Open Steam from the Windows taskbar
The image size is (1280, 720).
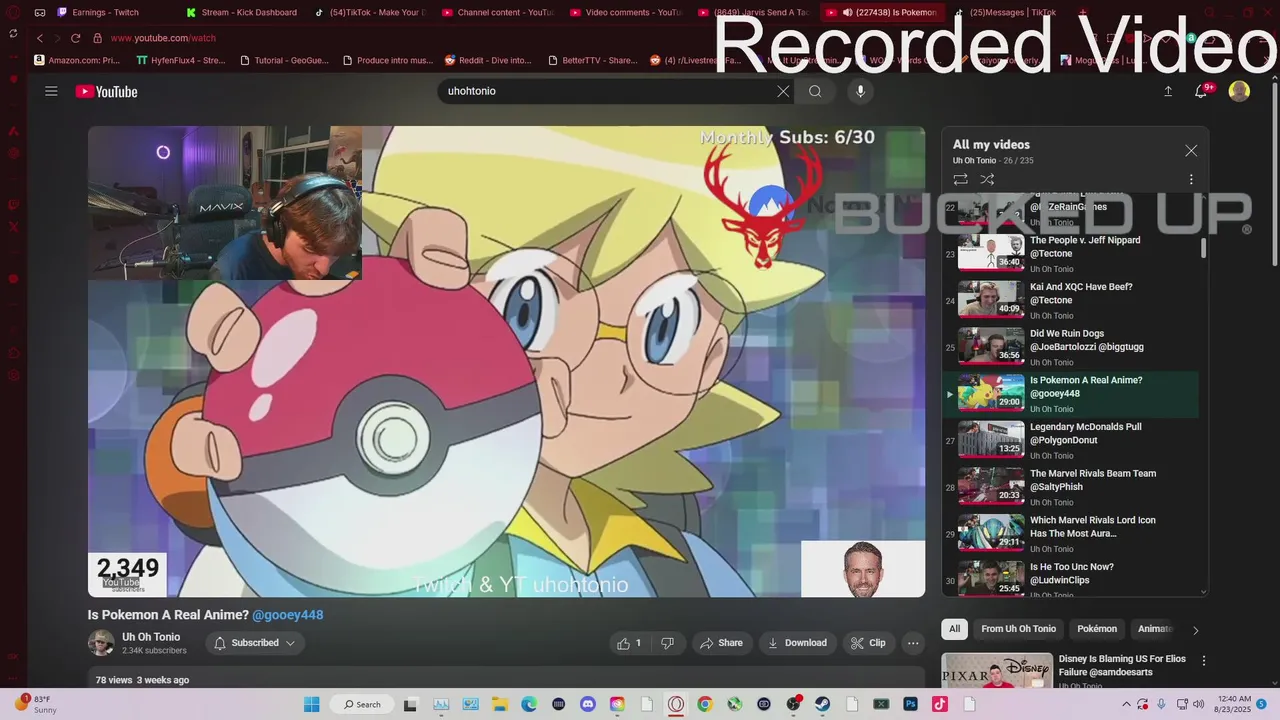(822, 704)
